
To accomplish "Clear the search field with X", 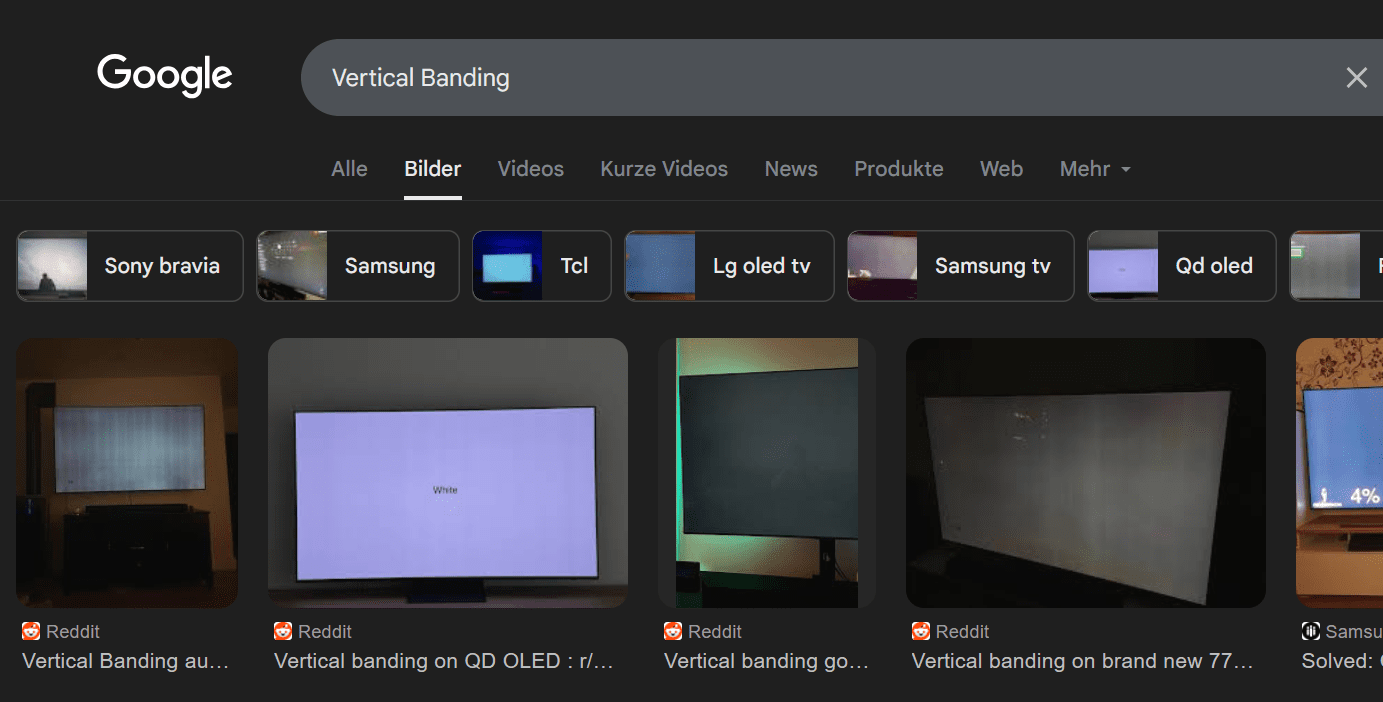I will tap(1356, 78).
